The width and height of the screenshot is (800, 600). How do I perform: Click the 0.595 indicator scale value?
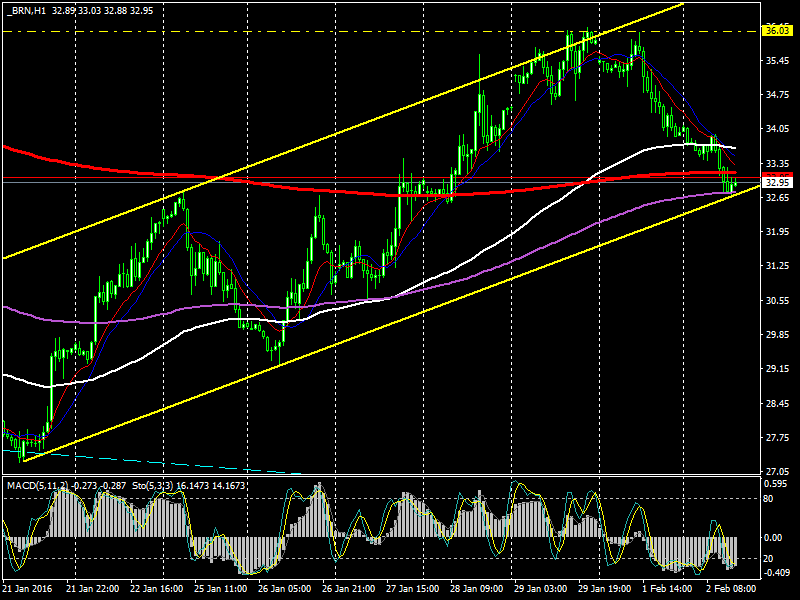[777, 483]
